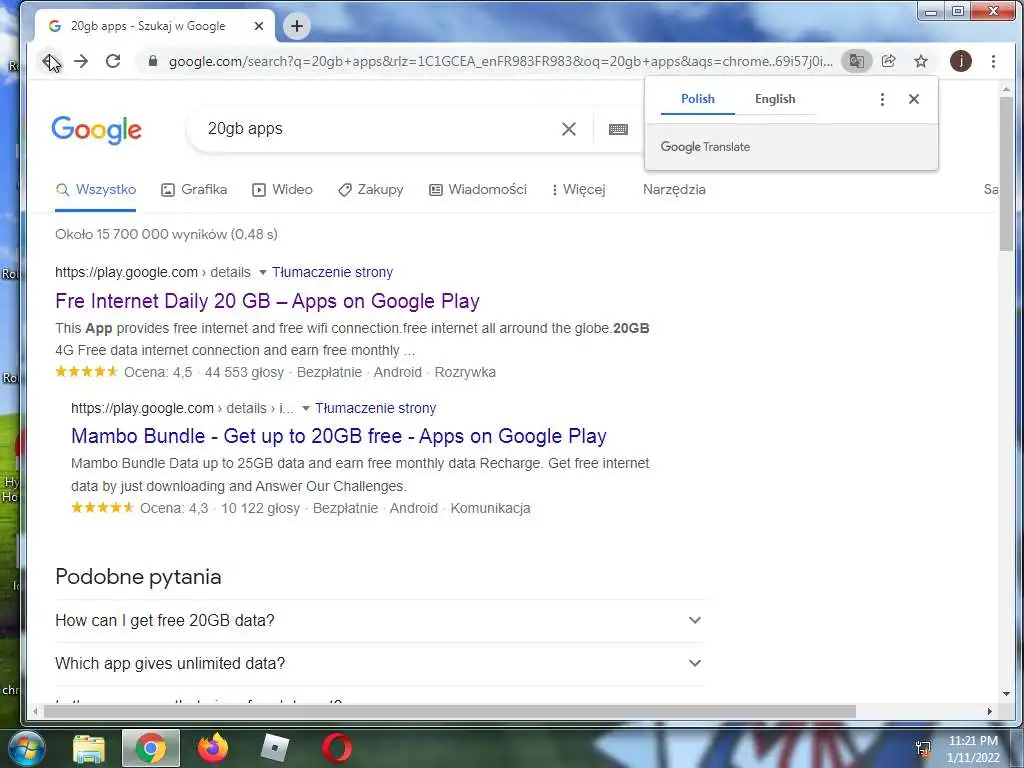This screenshot has width=1024, height=768.
Task: Click 'Ocena: 4,3' rating text
Action: [174, 508]
